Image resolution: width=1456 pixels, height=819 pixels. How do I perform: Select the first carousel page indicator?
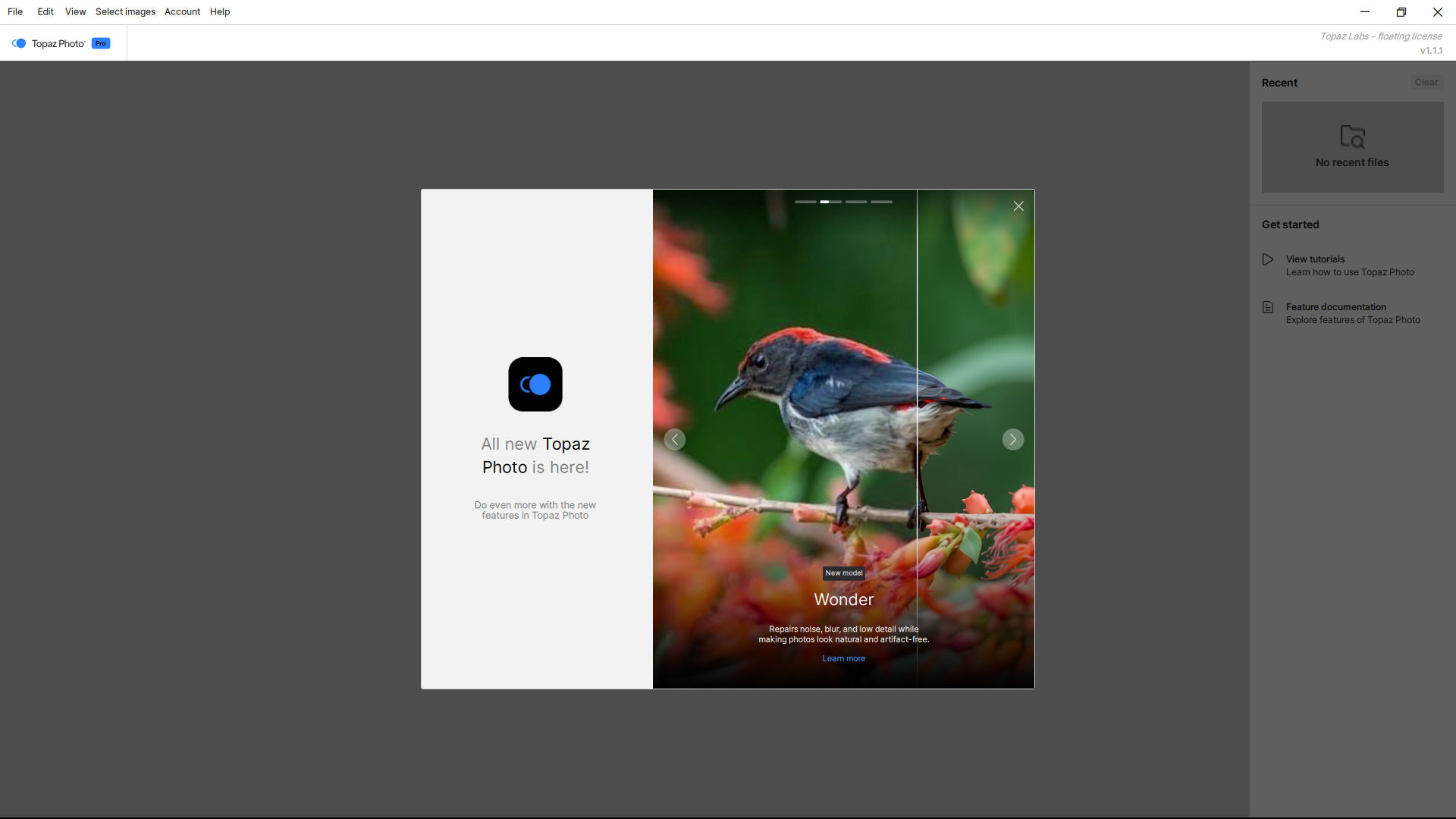click(x=805, y=202)
